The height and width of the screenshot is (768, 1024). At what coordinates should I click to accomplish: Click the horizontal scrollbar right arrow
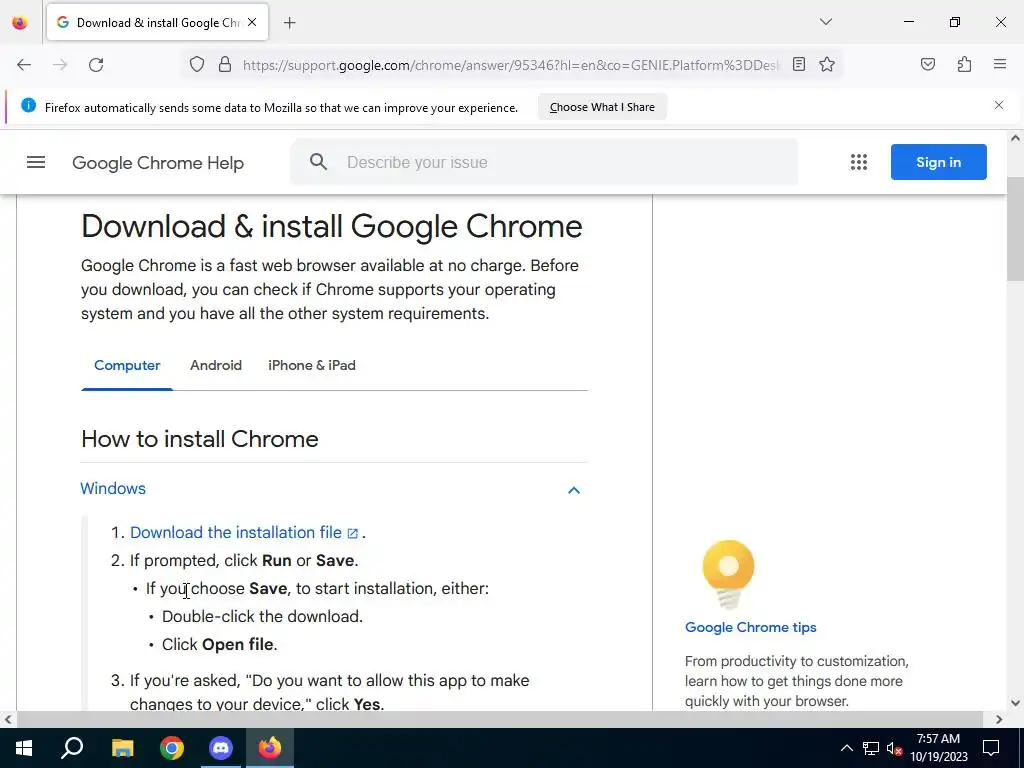click(x=999, y=720)
